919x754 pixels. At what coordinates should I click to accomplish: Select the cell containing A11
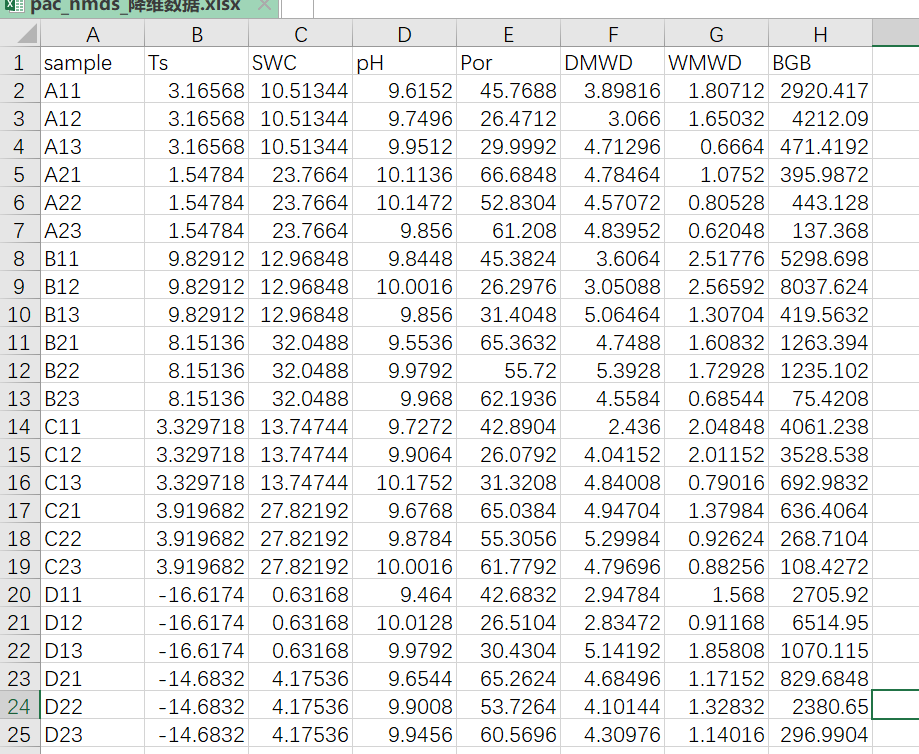[93, 90]
